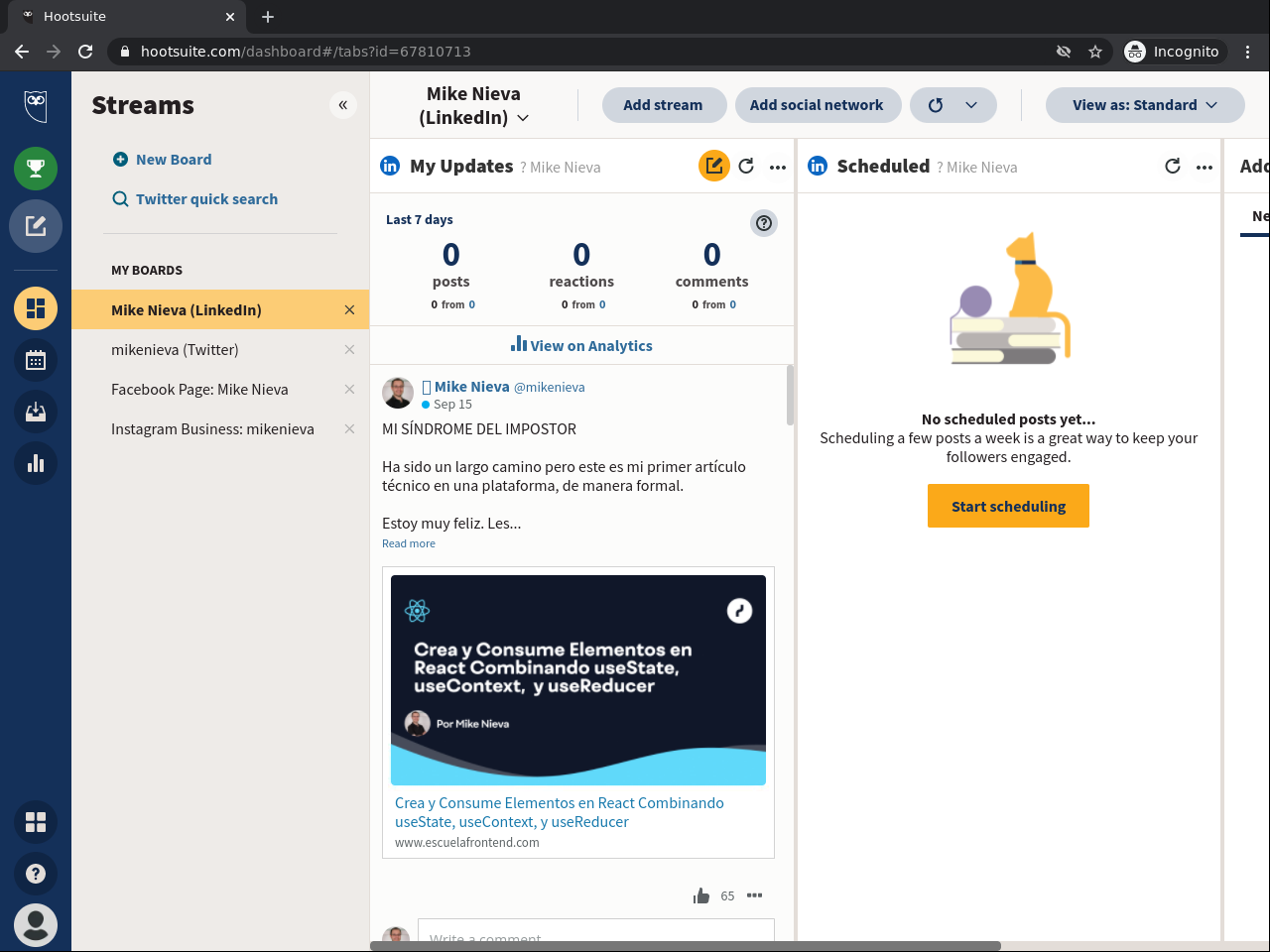Open Twitter quick search
Viewport: 1270px width, 952px height.
[195, 199]
